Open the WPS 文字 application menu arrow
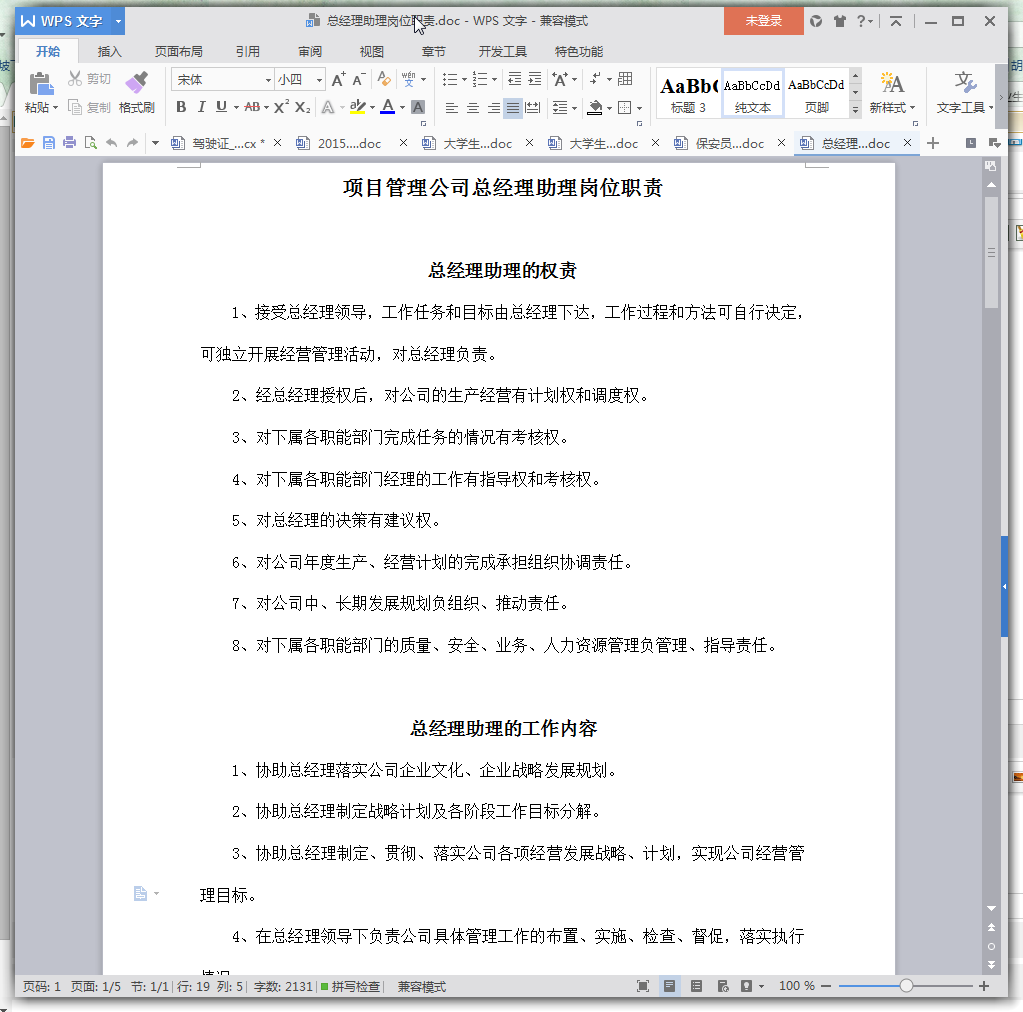The width and height of the screenshot is (1023, 1012). coord(118,21)
